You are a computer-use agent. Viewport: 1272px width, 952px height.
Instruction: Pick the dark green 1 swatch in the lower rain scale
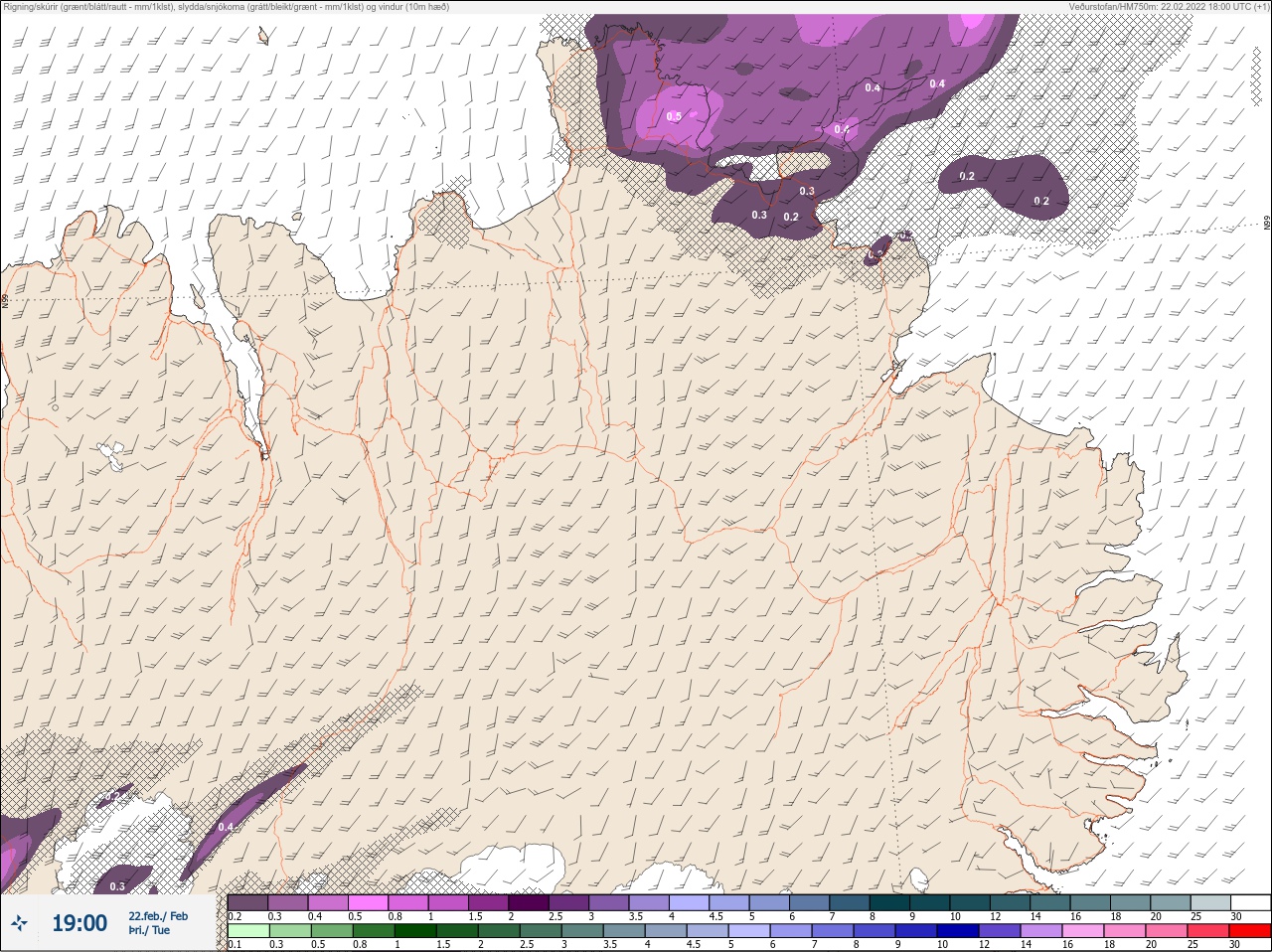[415, 931]
